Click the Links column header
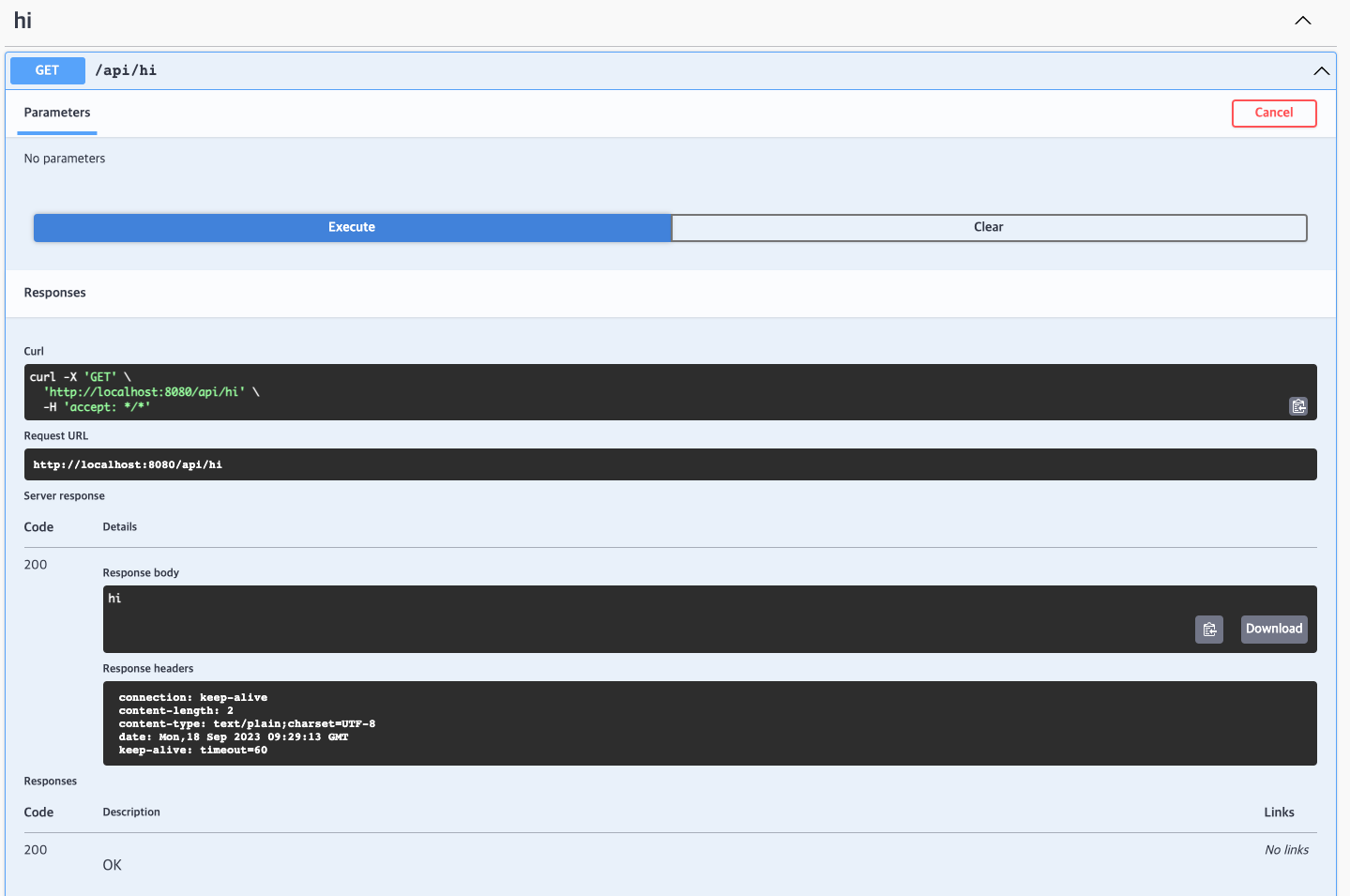Screen dimensions: 1350x896 coord(1280,812)
